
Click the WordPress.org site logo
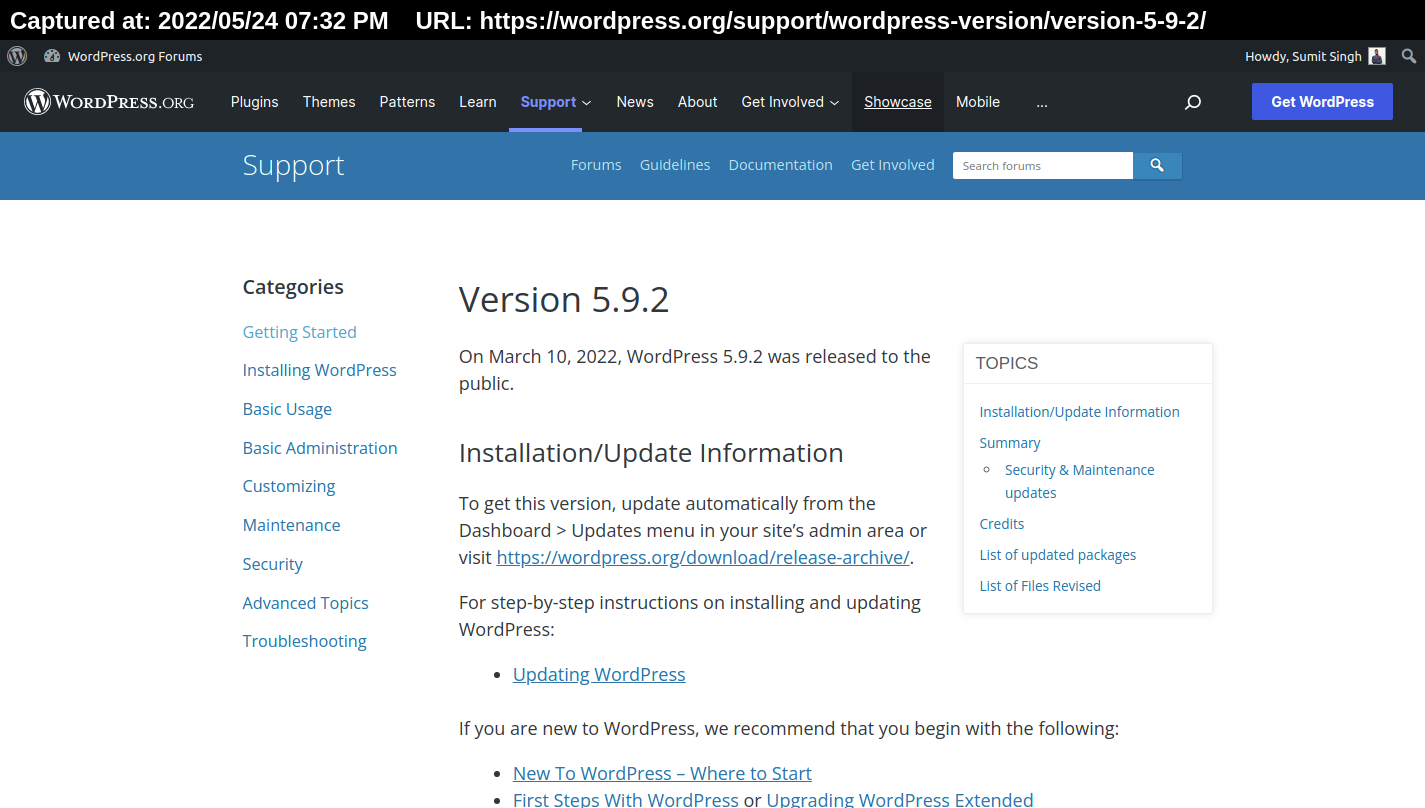coord(109,102)
